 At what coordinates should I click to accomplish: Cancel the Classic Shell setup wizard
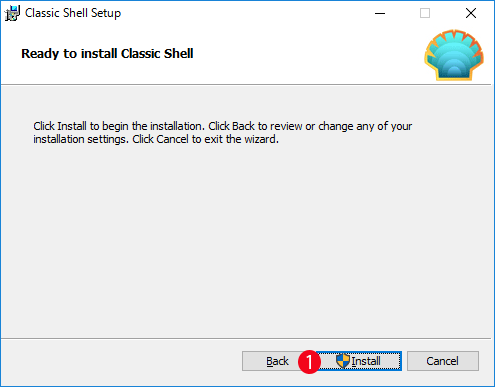point(443,361)
